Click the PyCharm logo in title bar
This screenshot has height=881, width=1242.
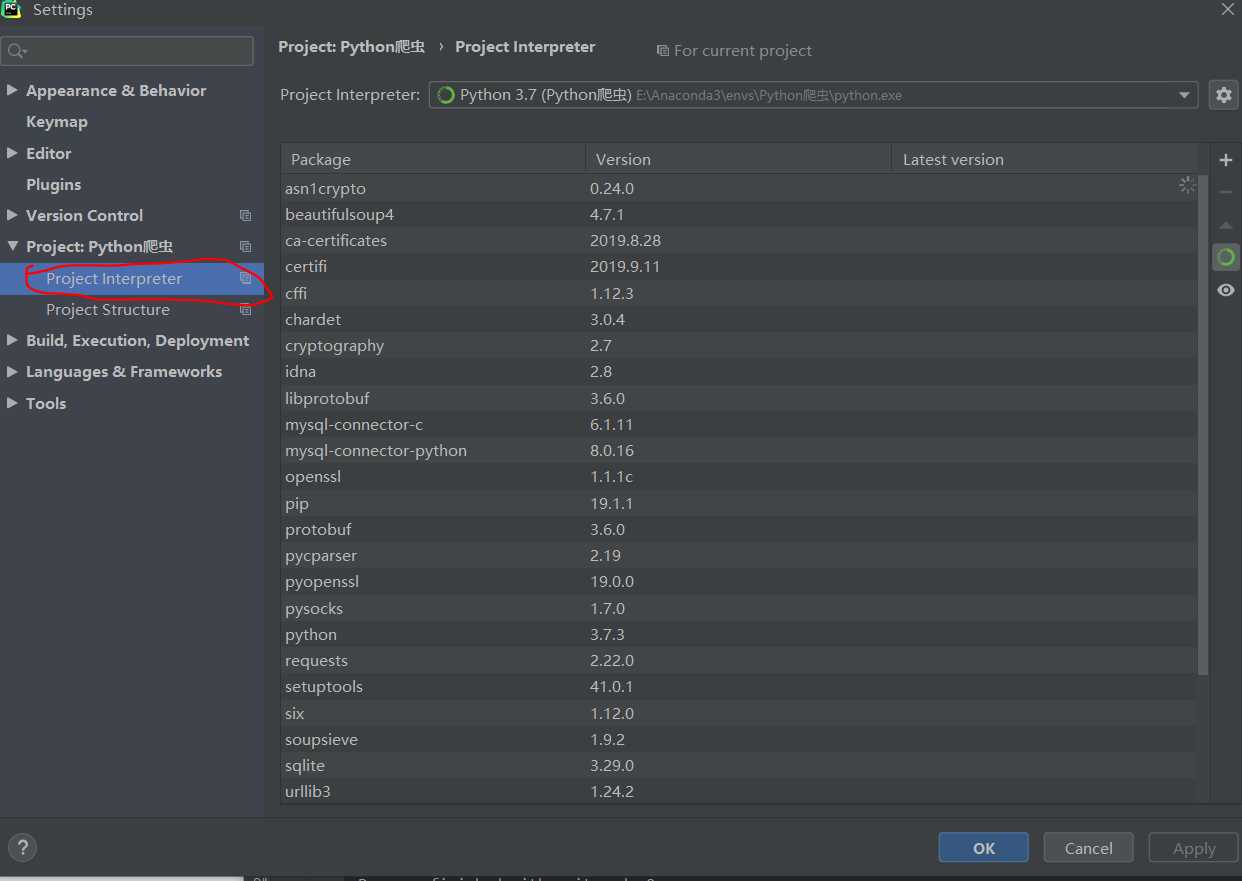coord(12,9)
